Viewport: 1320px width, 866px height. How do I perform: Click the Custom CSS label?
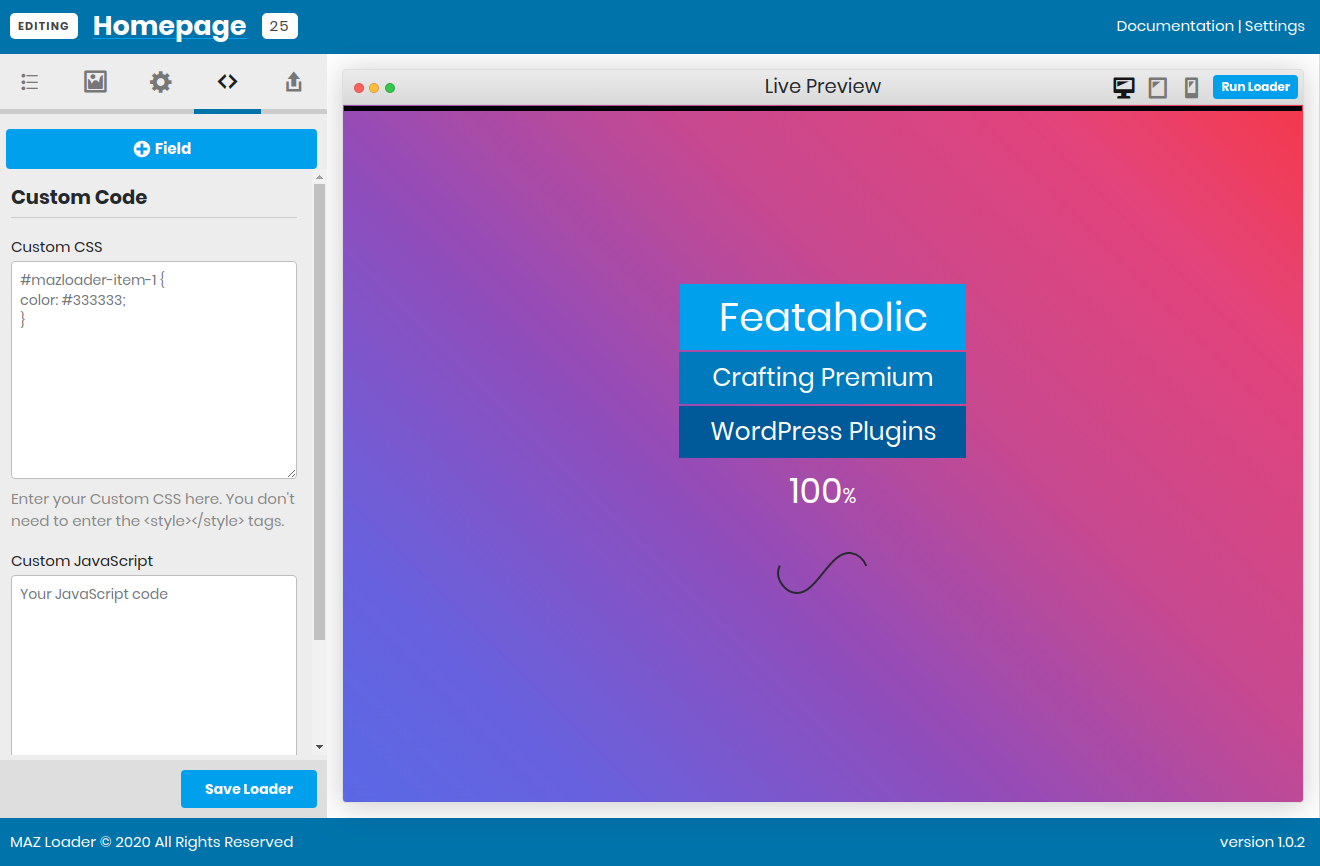coord(57,247)
